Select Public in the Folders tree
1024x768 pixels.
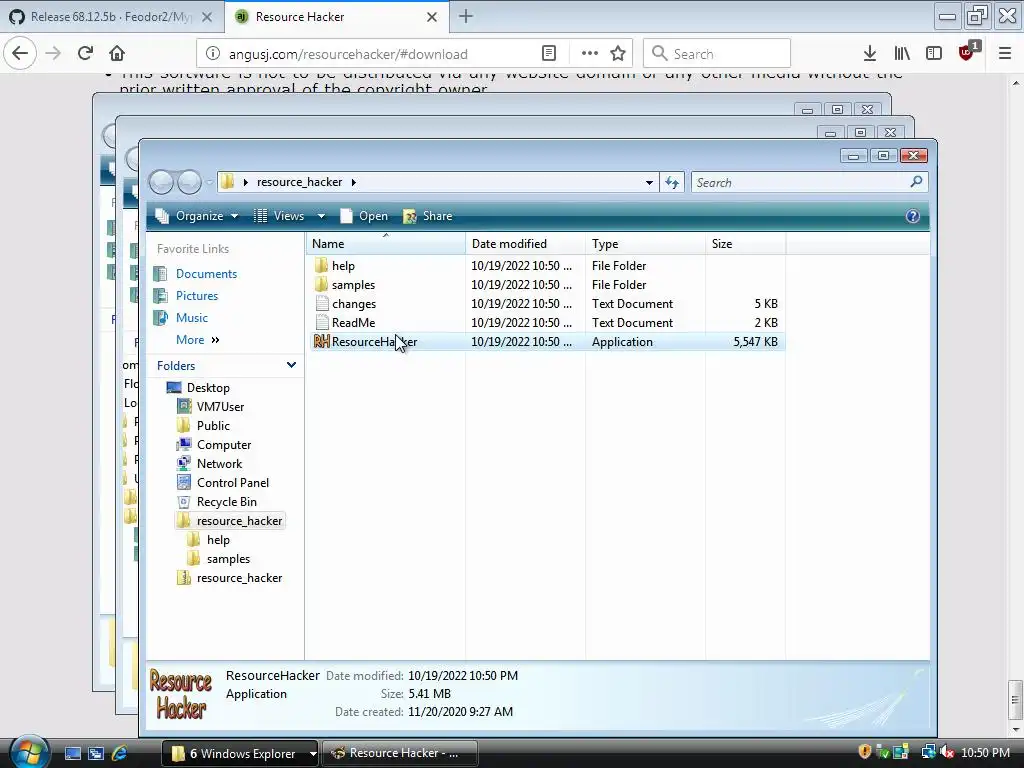click(x=213, y=426)
